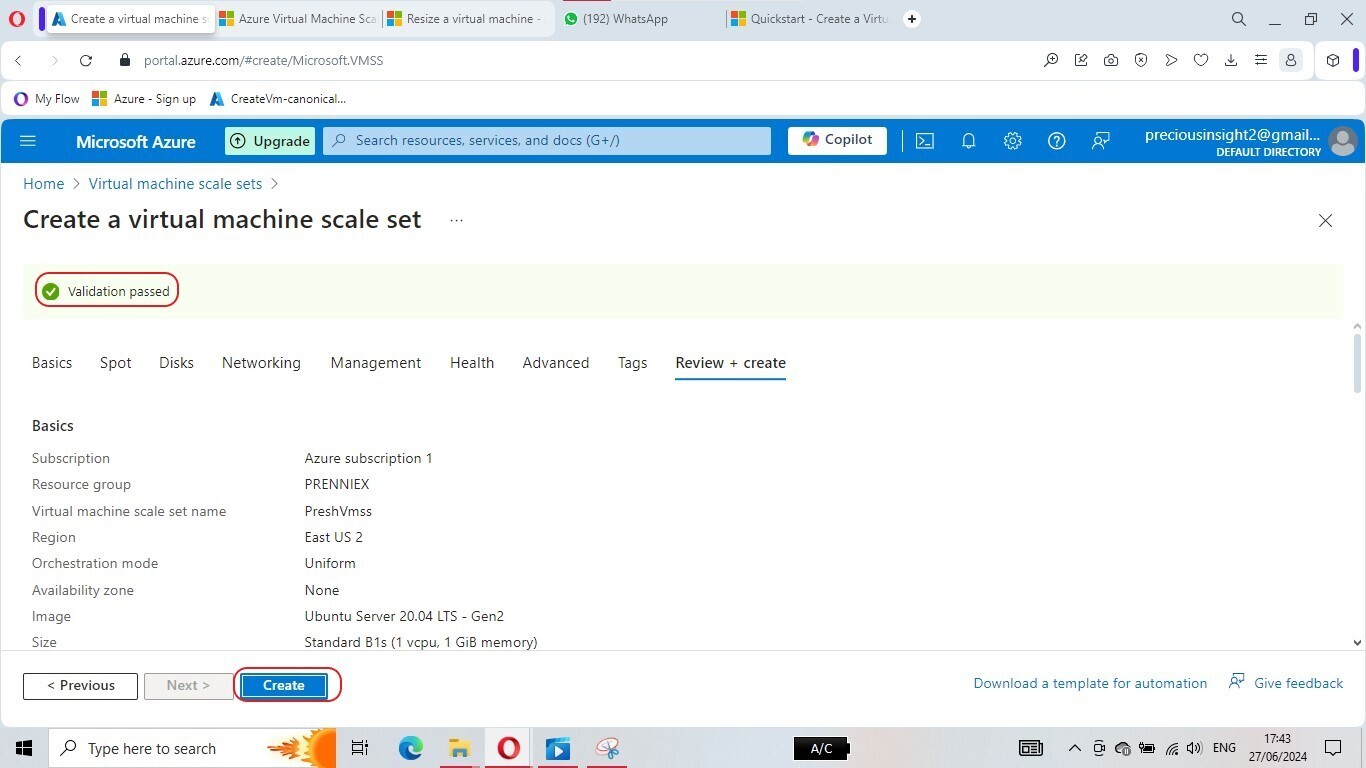Open the browser zoom control icon

[x=1051, y=60]
